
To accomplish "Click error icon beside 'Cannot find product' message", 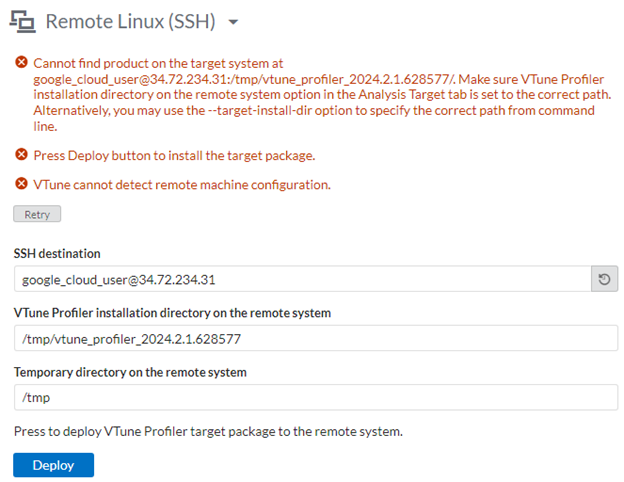I will point(21,62).
